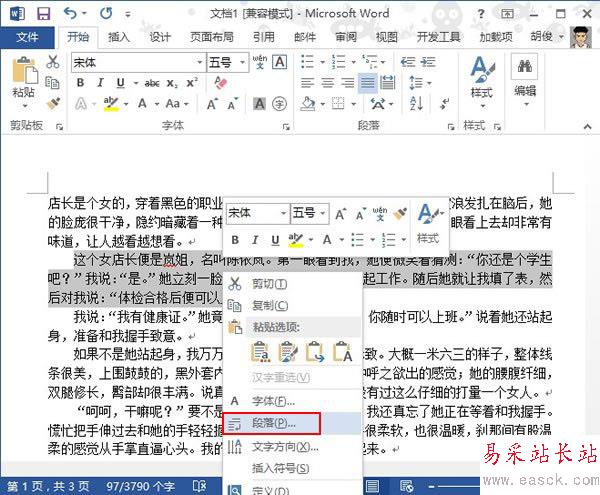Apply highlight color in mini toolbar
The height and width of the screenshot is (495, 600).
295,240
